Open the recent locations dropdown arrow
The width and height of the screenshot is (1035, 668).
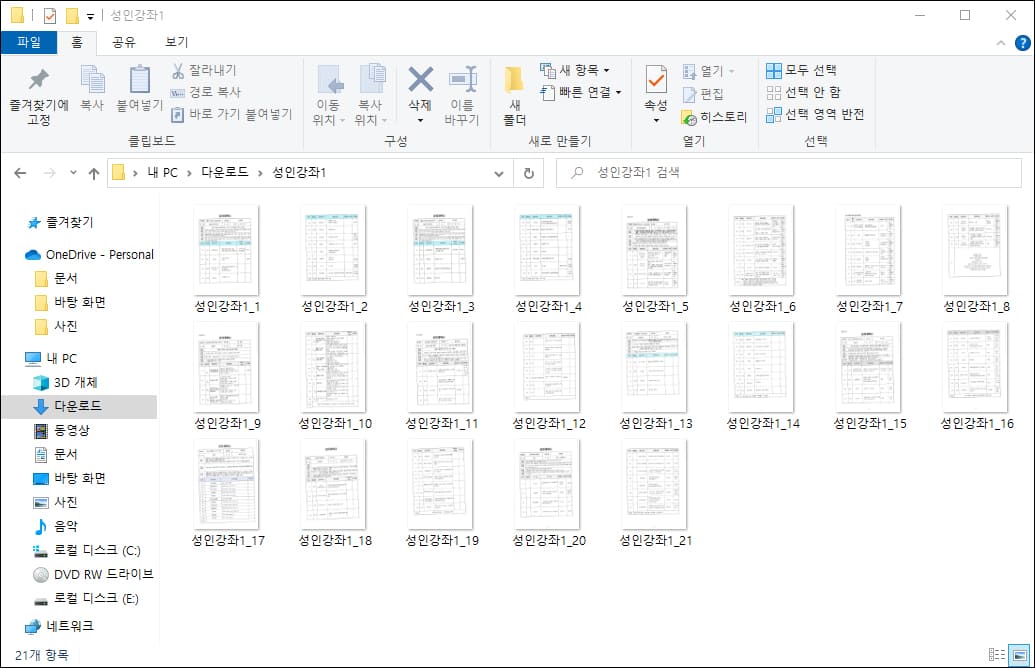click(x=73, y=172)
